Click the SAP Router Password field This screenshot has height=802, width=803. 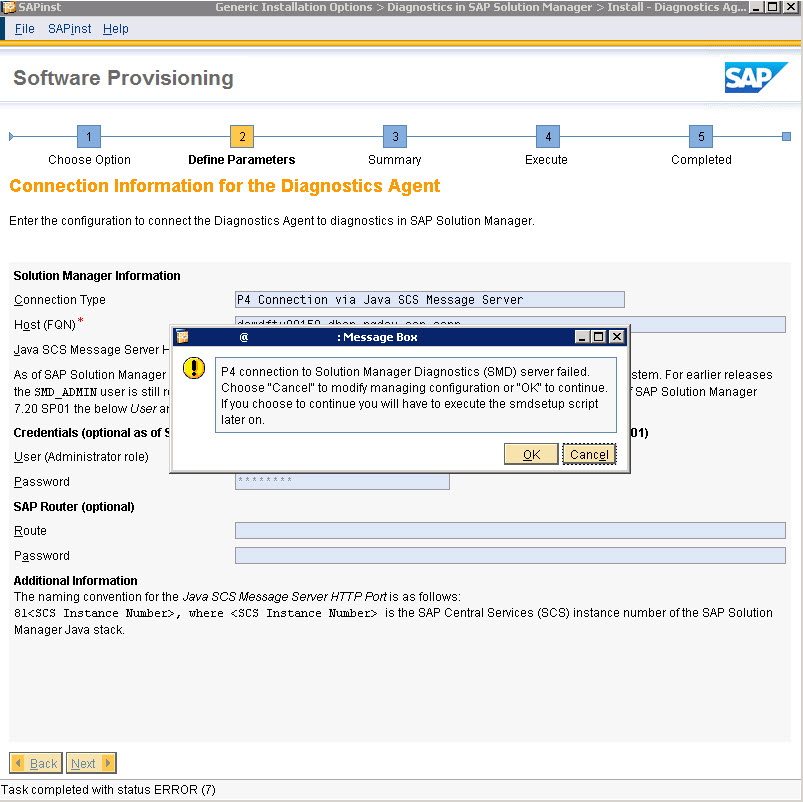click(x=510, y=556)
